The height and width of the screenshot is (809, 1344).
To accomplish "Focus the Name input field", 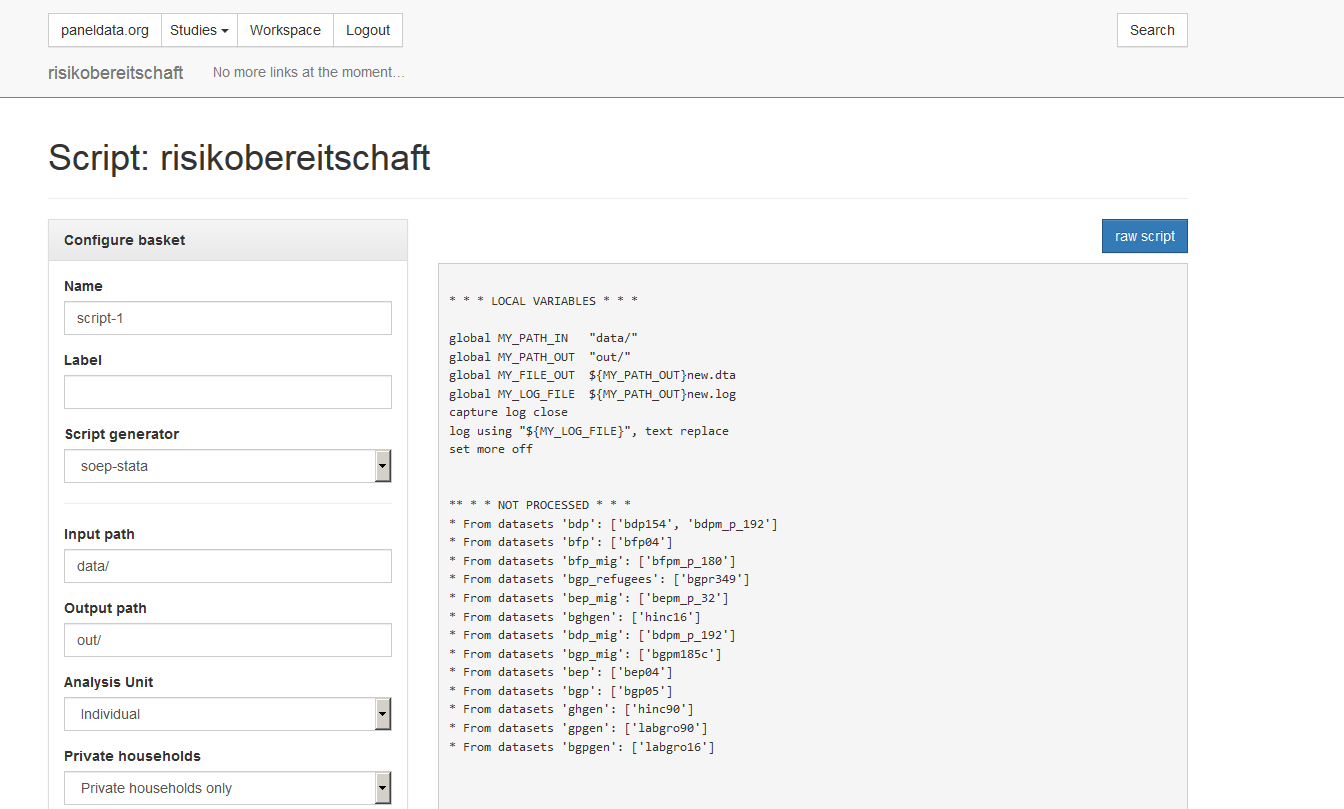I will (228, 318).
